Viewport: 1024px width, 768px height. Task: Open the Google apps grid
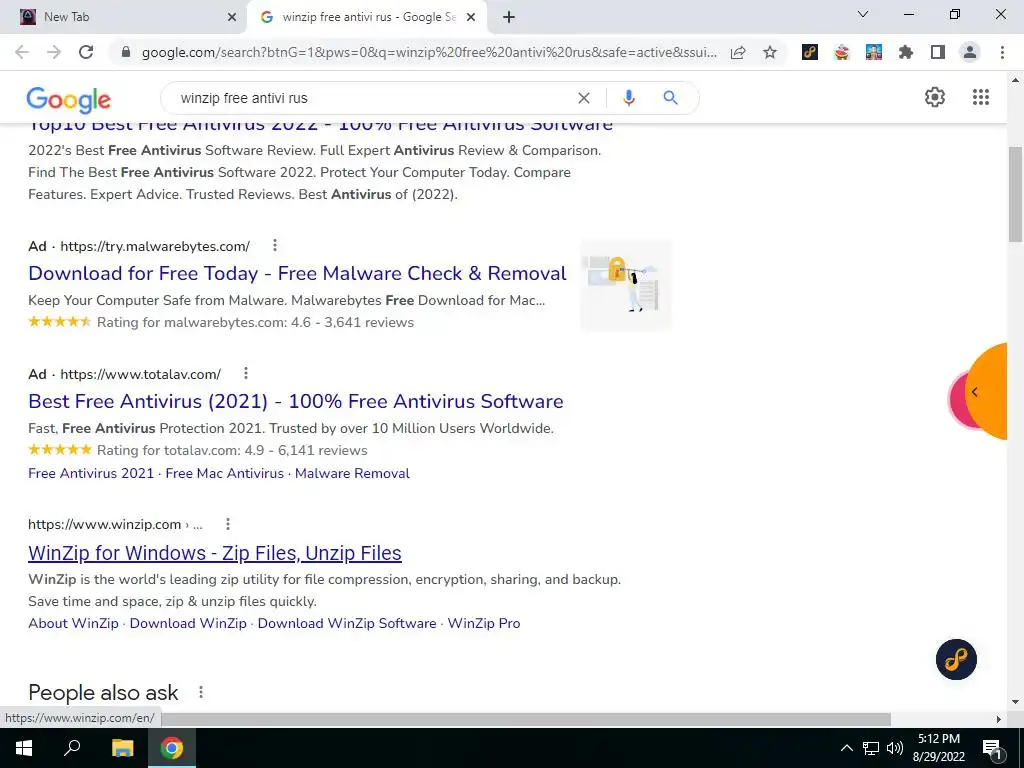pos(981,97)
